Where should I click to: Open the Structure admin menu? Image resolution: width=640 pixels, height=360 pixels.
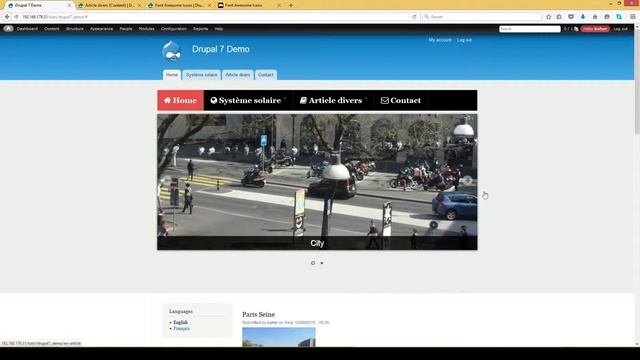pyautogui.click(x=75, y=29)
